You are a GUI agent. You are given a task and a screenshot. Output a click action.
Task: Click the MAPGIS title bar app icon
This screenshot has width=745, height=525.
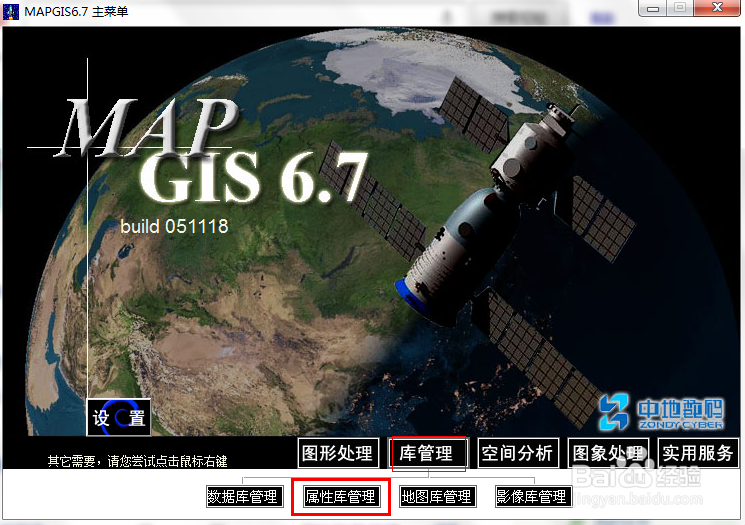pos(11,11)
